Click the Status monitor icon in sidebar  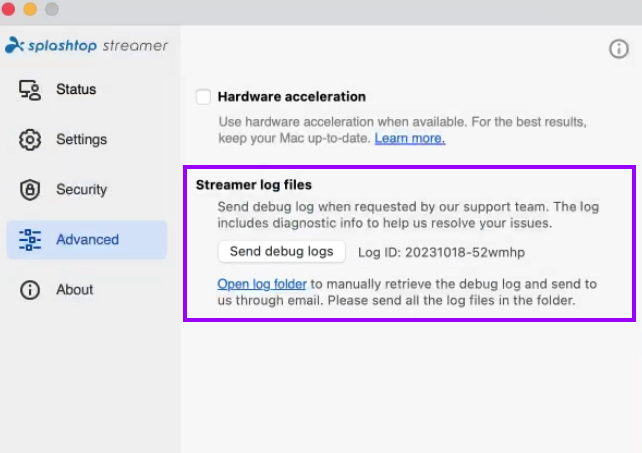tap(30, 90)
